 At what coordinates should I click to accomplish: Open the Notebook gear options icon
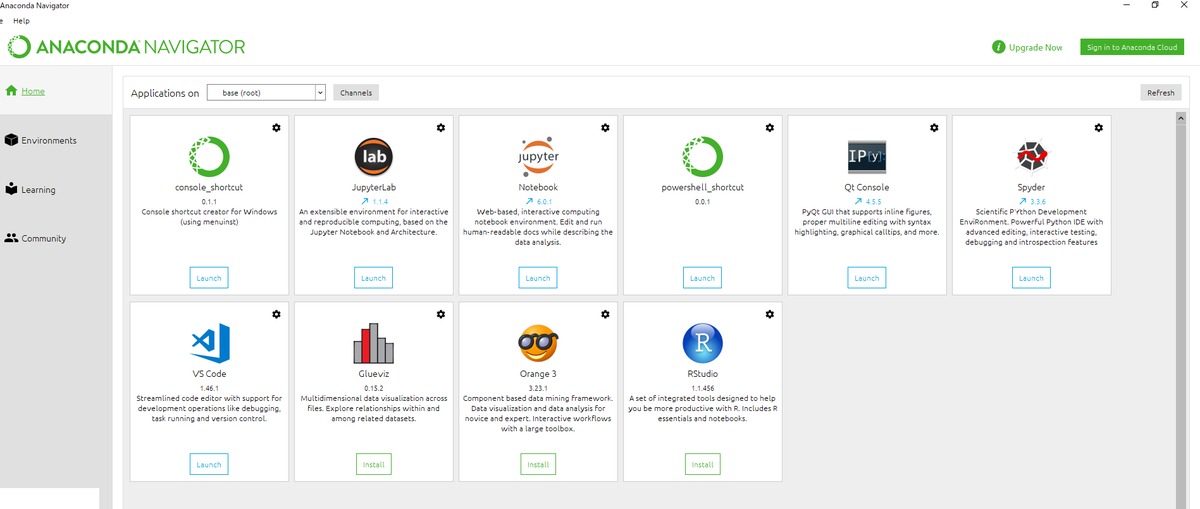[x=605, y=128]
